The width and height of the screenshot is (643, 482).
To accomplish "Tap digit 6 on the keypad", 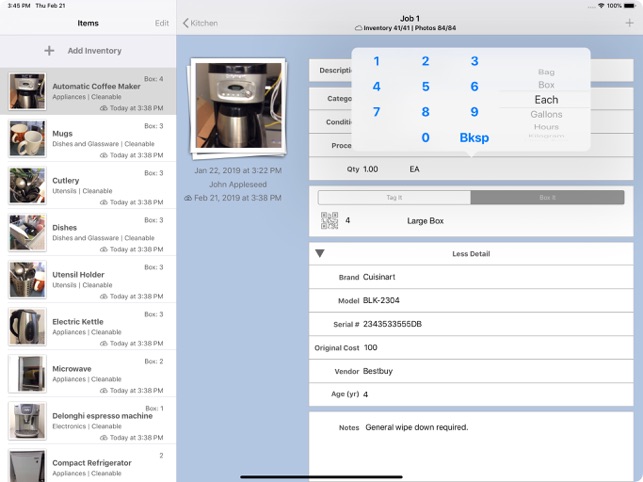I will tap(474, 87).
